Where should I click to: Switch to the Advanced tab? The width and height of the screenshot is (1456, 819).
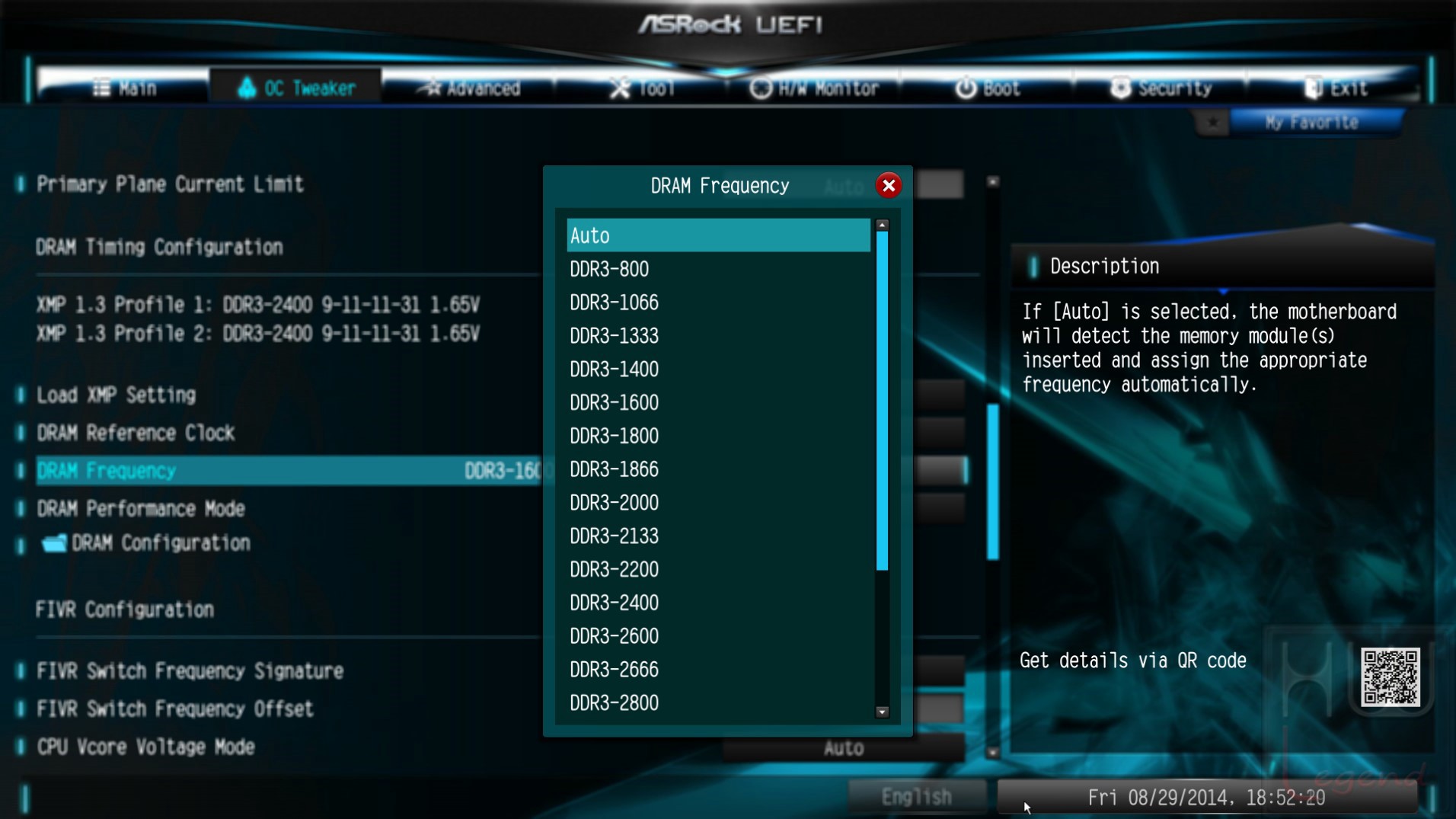coord(469,88)
